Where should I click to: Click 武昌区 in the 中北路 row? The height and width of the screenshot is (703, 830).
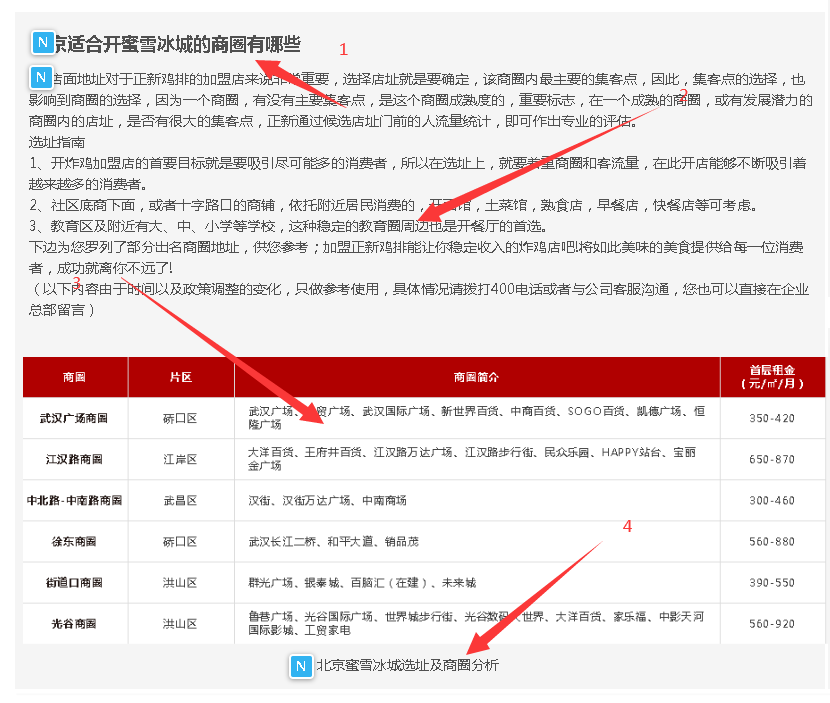click(x=180, y=500)
